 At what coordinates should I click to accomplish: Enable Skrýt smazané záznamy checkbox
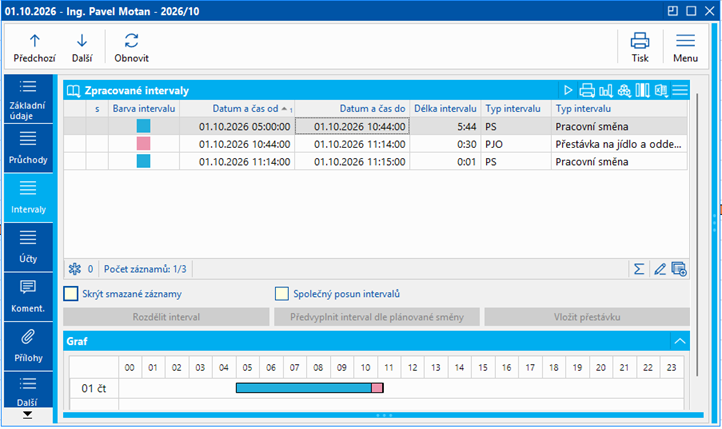coord(70,294)
